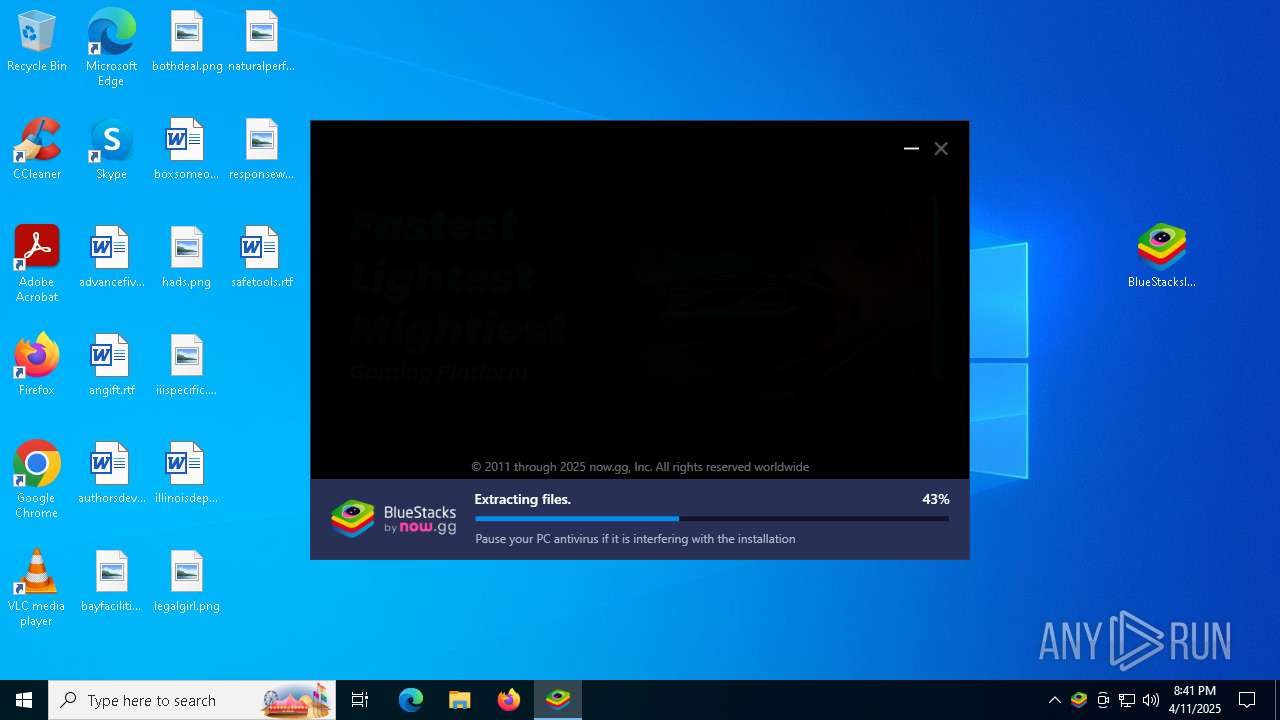
Task: Select the Microsoft Edge desktop shortcut
Action: click(111, 48)
